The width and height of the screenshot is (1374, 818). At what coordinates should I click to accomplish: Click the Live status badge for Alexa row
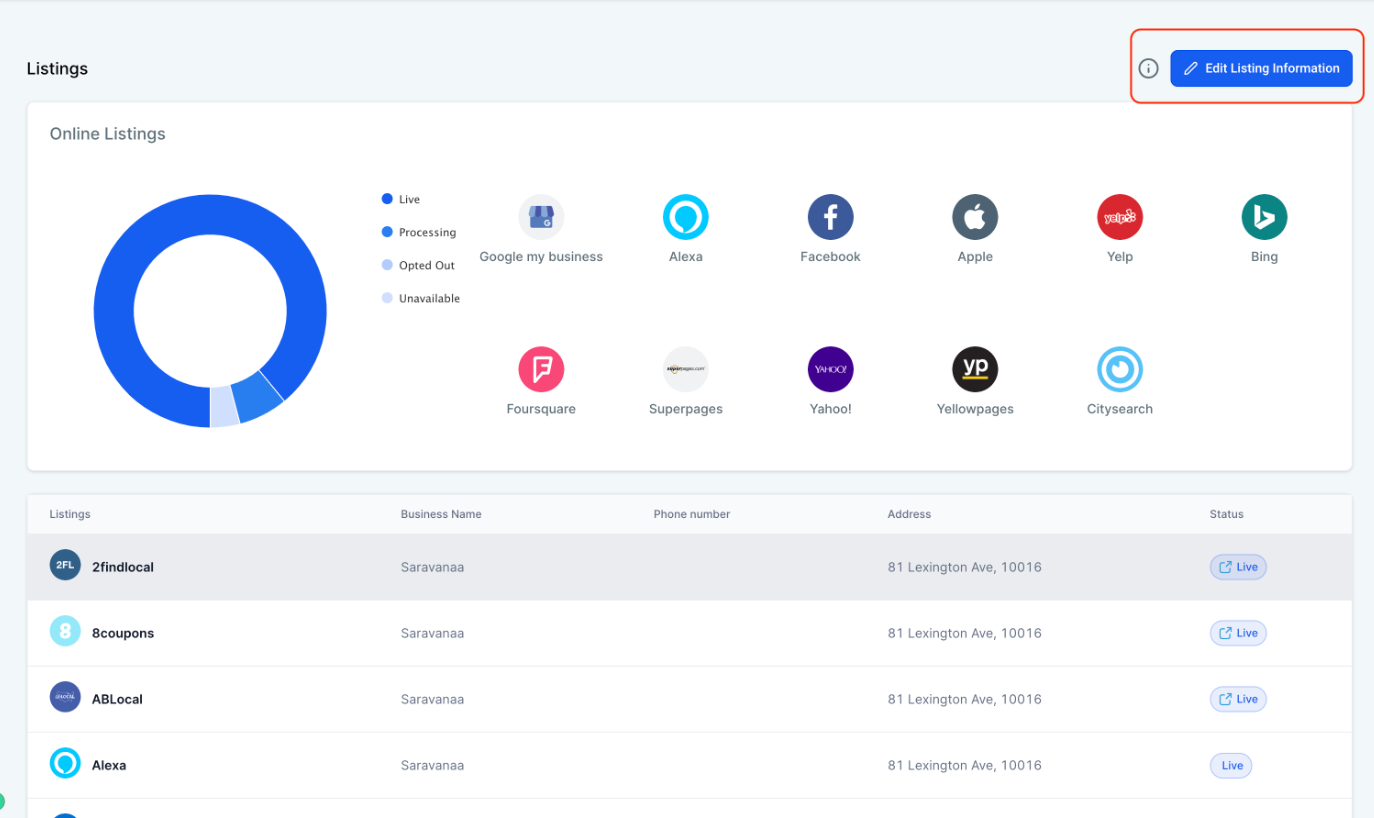[1231, 765]
